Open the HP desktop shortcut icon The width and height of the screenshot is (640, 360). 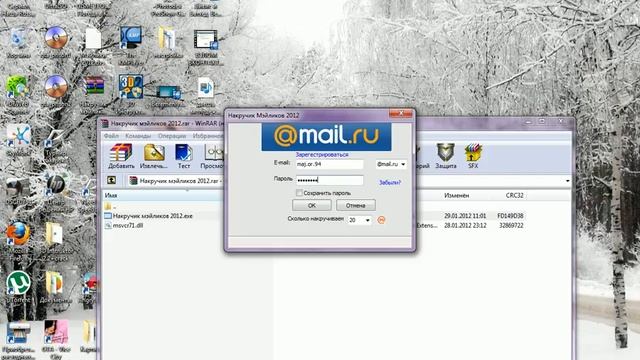pos(56,184)
